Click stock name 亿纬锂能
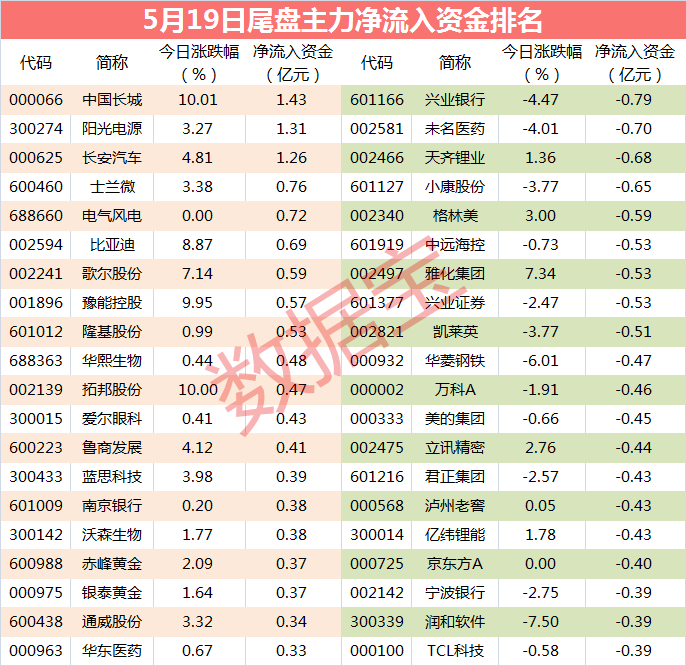 pyautogui.click(x=455, y=535)
